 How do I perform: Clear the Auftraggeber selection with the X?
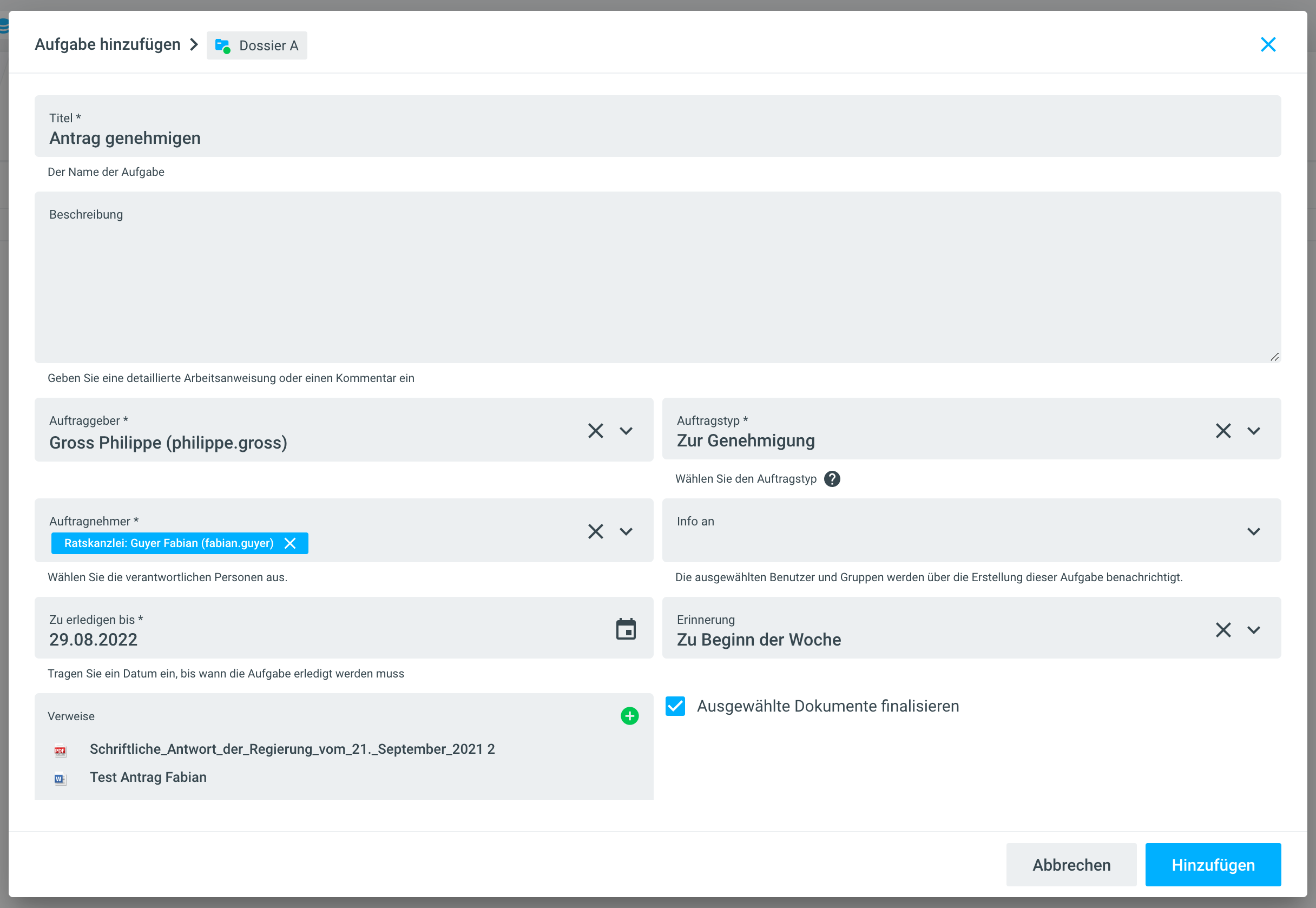tap(595, 431)
